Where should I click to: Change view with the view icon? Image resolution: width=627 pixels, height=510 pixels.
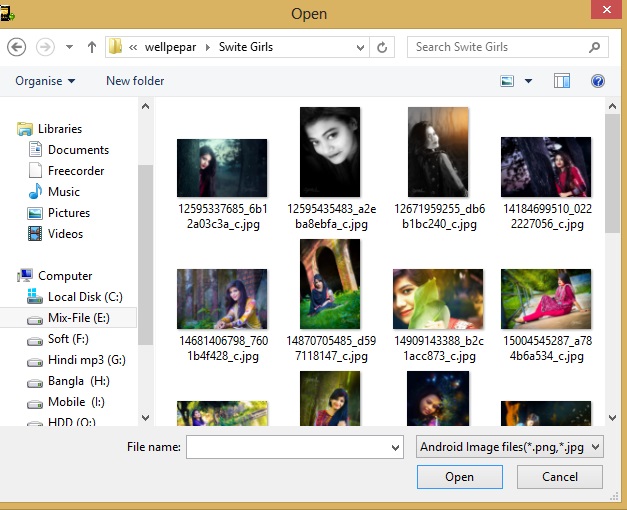pyautogui.click(x=507, y=81)
